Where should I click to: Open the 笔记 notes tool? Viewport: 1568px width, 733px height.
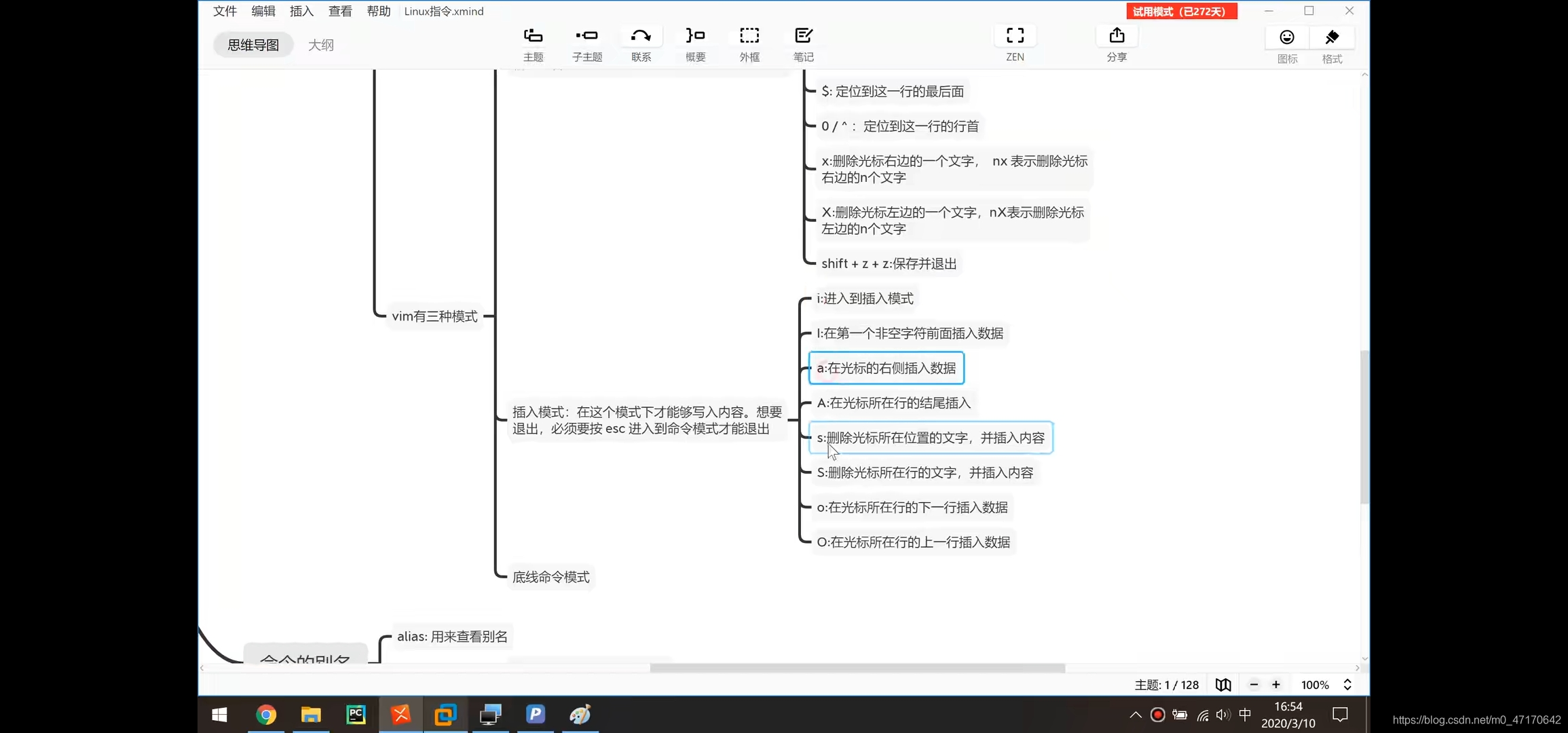click(x=804, y=44)
